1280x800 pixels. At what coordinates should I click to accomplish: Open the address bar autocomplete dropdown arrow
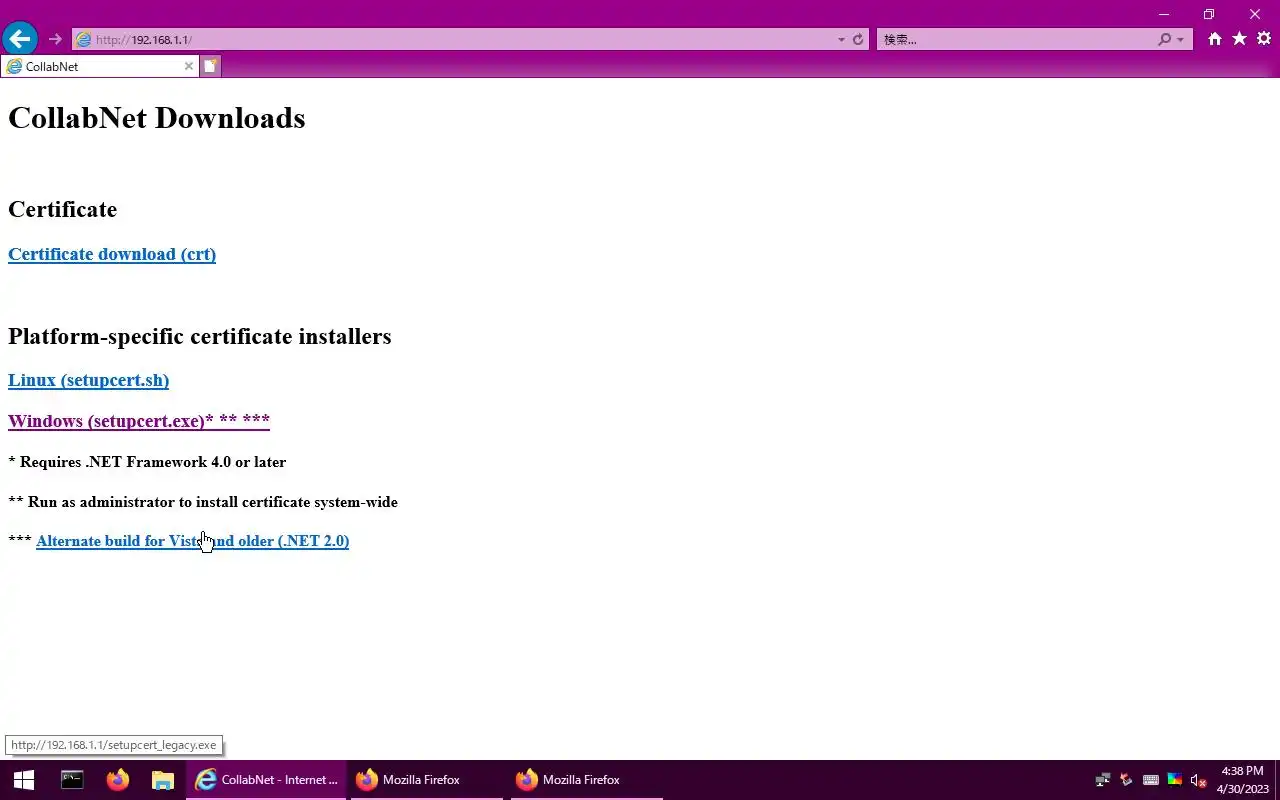pyautogui.click(x=841, y=39)
